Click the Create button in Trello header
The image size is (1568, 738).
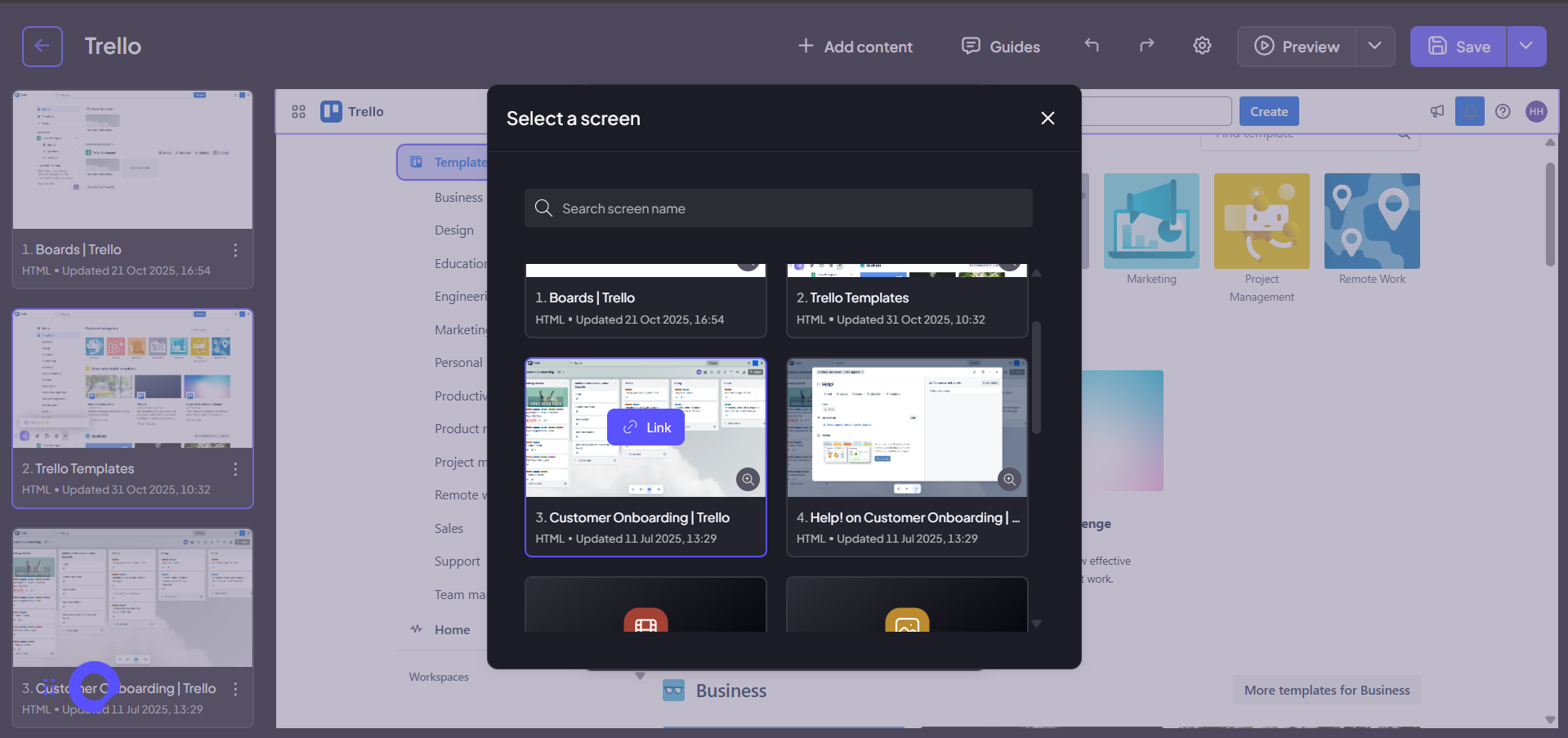[x=1269, y=111]
